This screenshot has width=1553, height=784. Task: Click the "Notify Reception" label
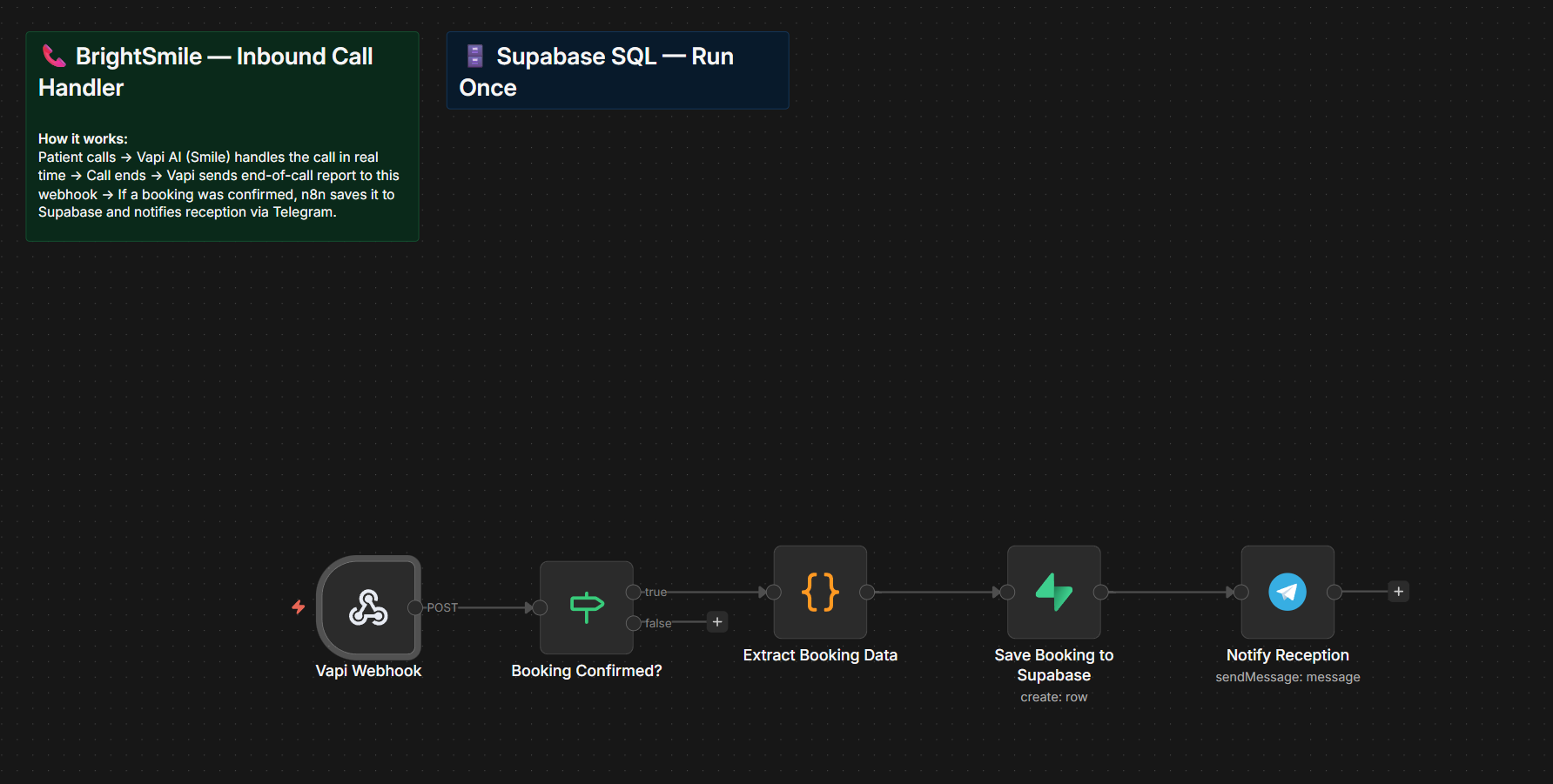tap(1287, 655)
